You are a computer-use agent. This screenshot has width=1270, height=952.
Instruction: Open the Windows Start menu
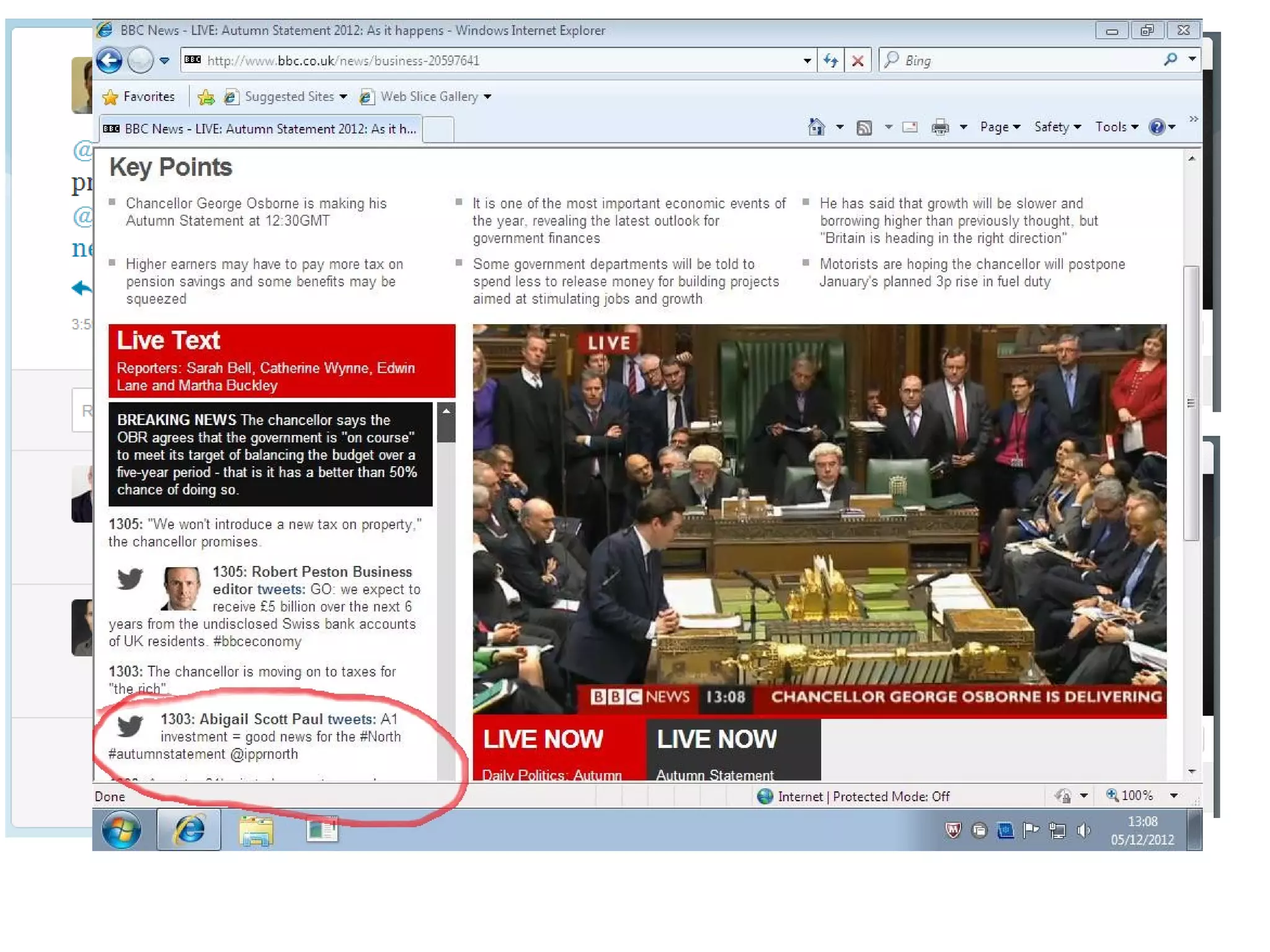coord(121,831)
